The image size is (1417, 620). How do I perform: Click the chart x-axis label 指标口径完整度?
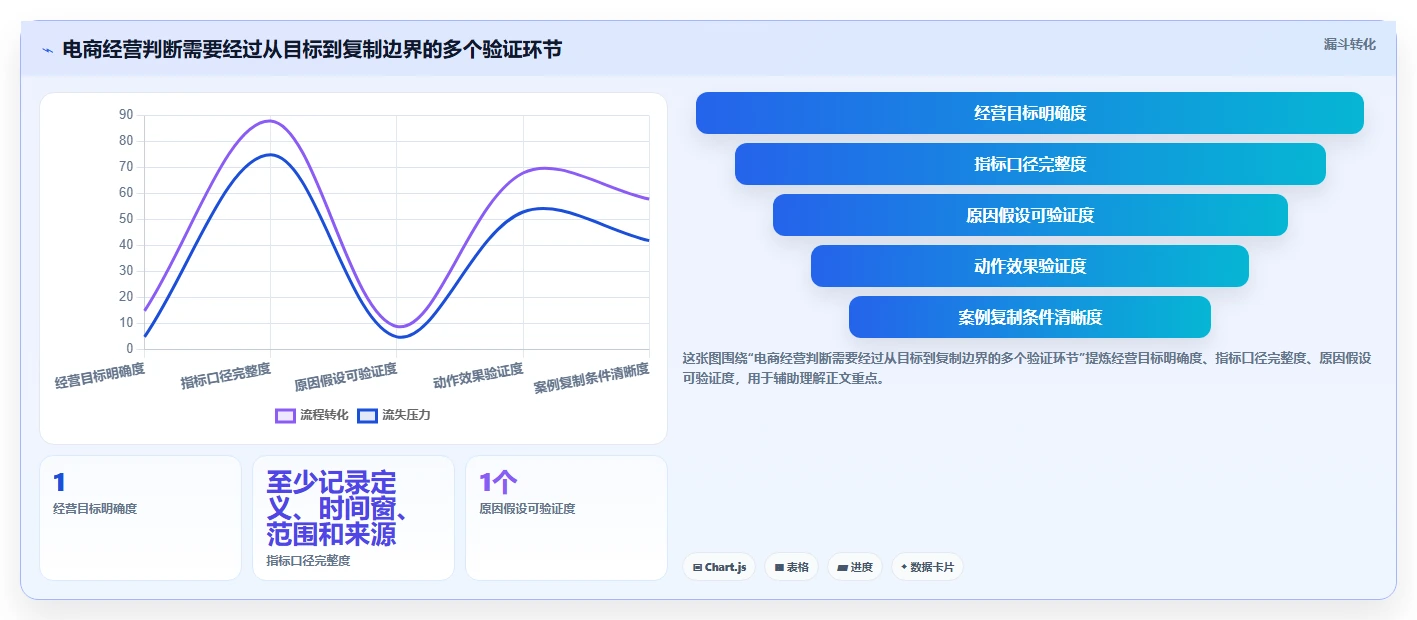pos(226,376)
